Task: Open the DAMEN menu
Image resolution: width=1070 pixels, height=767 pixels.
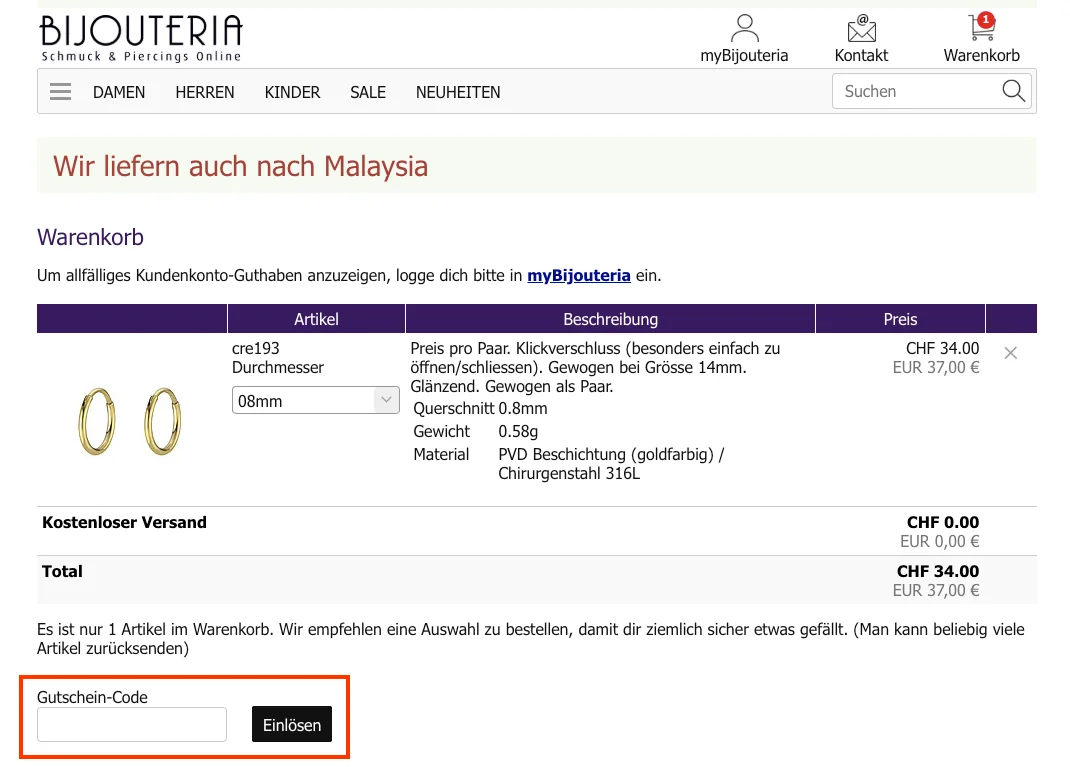Action: (119, 92)
